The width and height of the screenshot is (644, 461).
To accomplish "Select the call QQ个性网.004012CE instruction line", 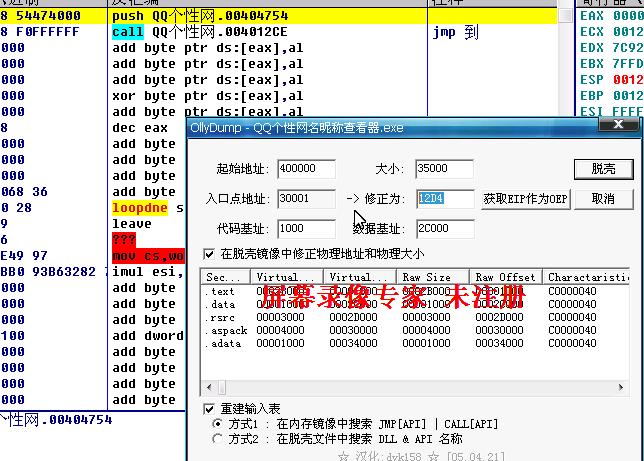I will (278, 32).
